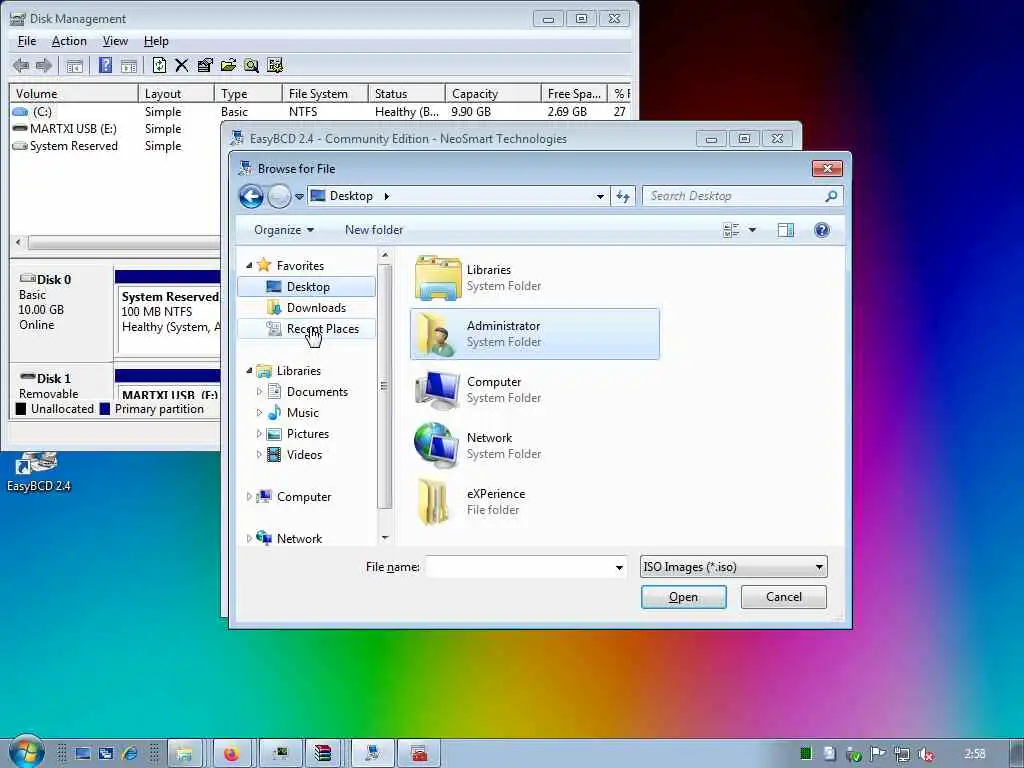Viewport: 1024px width, 768px height.
Task: Click the Windows Start orb
Action: [x=26, y=752]
